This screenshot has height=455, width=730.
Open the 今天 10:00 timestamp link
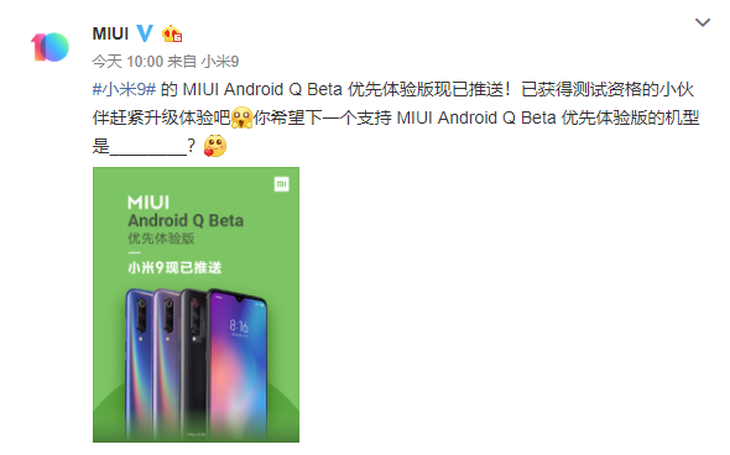pos(128,61)
